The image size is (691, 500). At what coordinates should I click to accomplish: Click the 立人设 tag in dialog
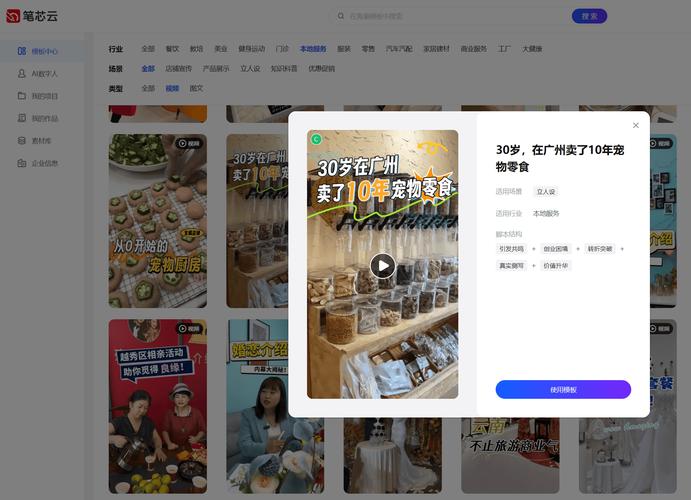coord(545,191)
